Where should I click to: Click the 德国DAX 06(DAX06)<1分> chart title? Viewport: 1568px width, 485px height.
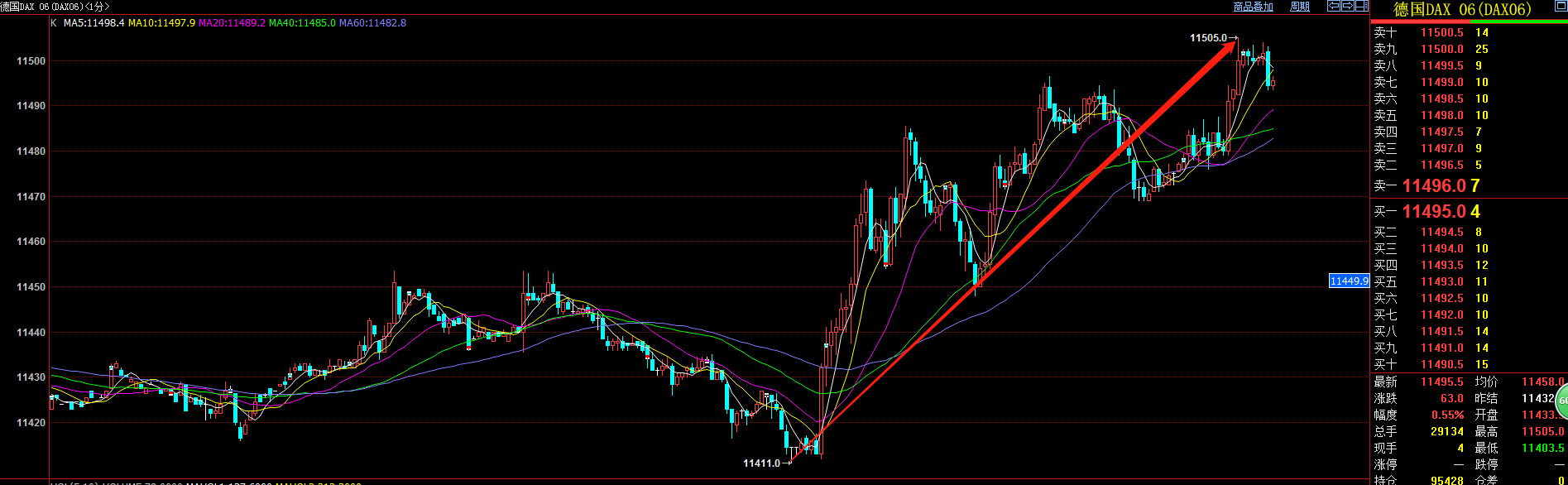click(55, 7)
